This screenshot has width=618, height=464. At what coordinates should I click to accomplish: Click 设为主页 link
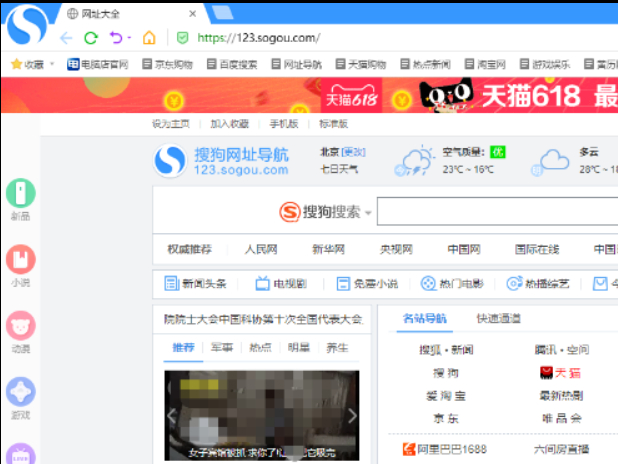click(171, 124)
